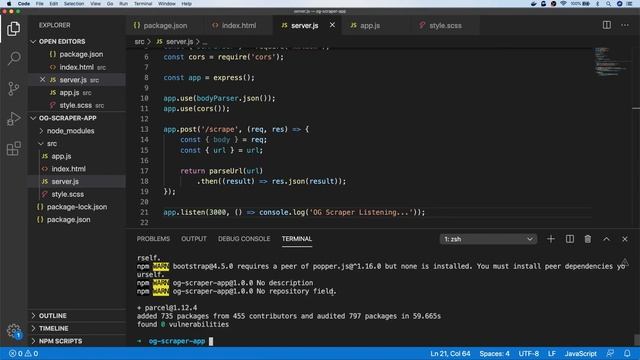The height and width of the screenshot is (360, 640).
Task: Open editor More Actions ellipsis
Action: (x=624, y=25)
